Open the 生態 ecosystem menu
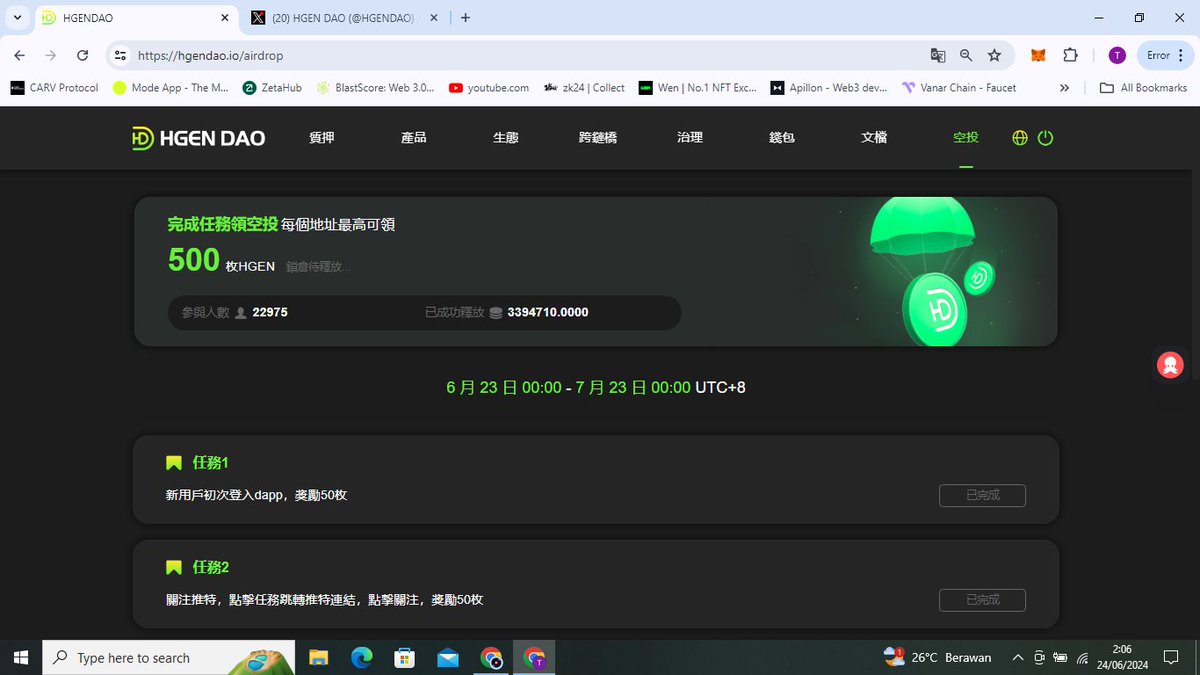Image resolution: width=1200 pixels, height=675 pixels. coord(506,138)
